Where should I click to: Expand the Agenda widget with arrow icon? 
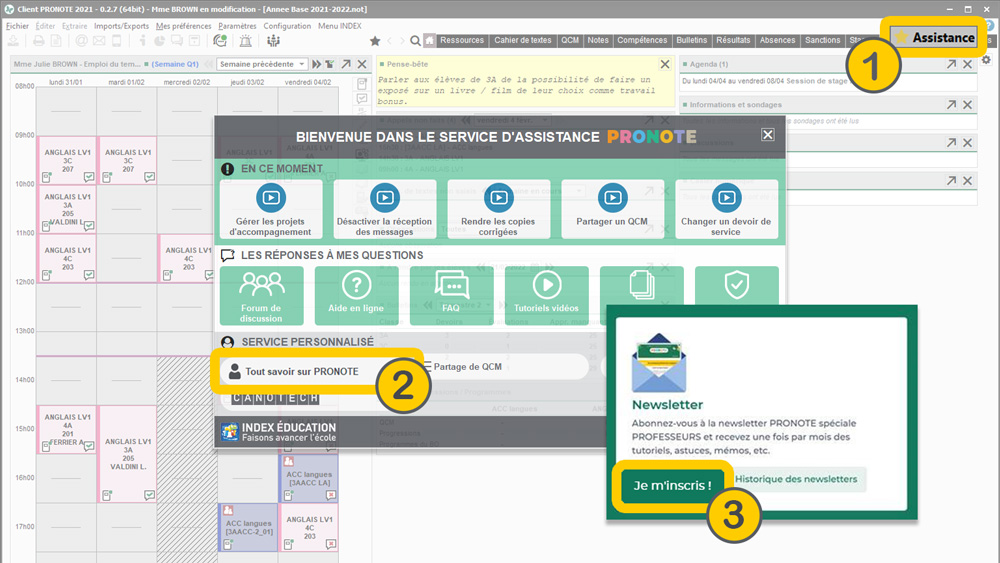[x=951, y=64]
